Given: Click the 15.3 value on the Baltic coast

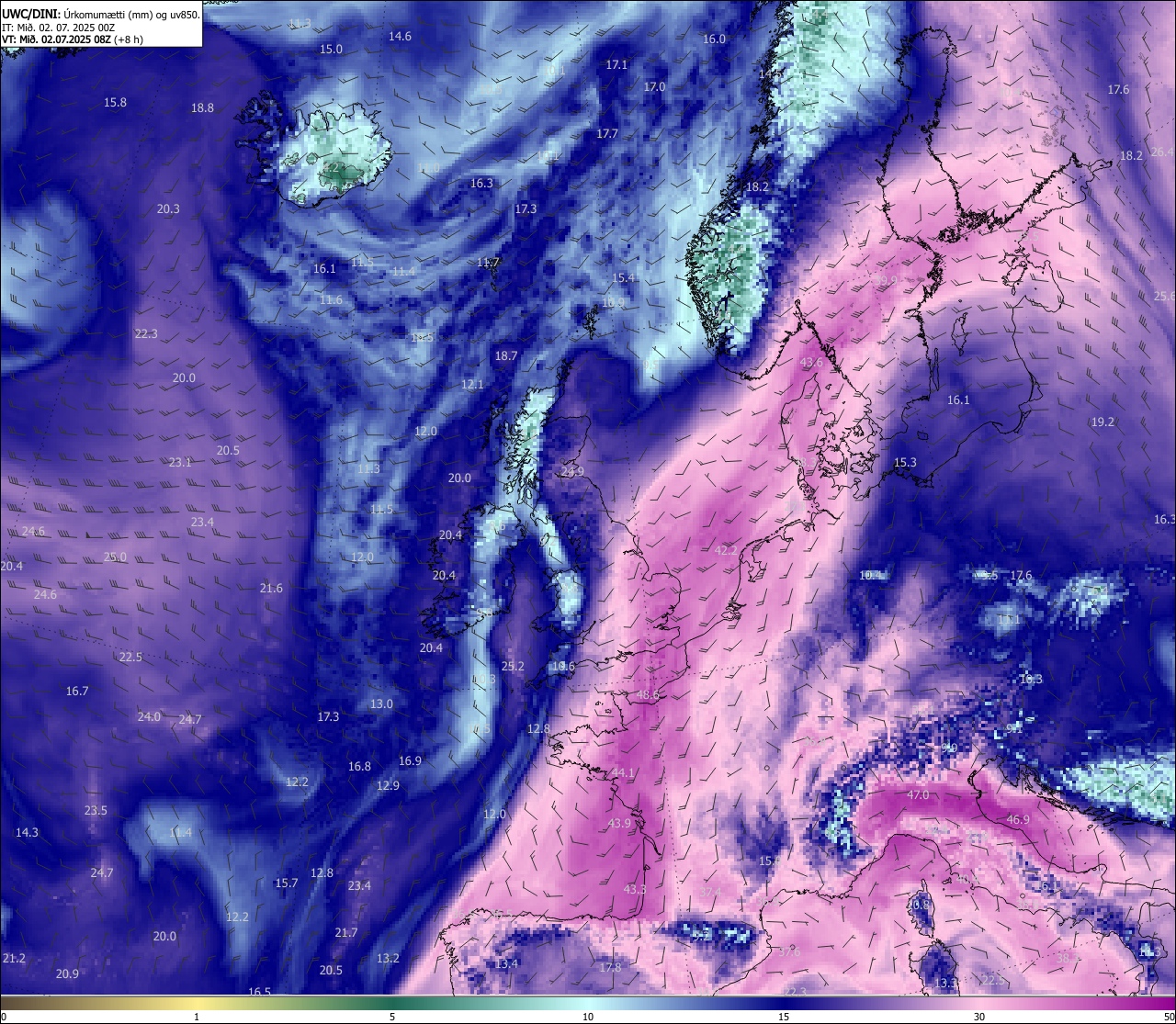Looking at the screenshot, I should point(905,463).
